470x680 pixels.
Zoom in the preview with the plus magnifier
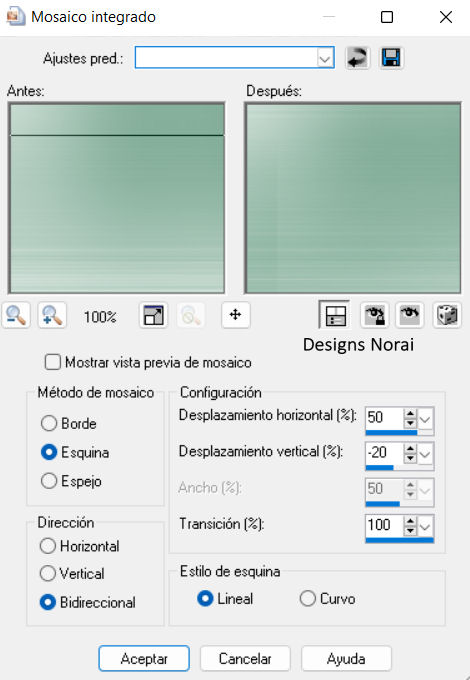click(x=52, y=315)
